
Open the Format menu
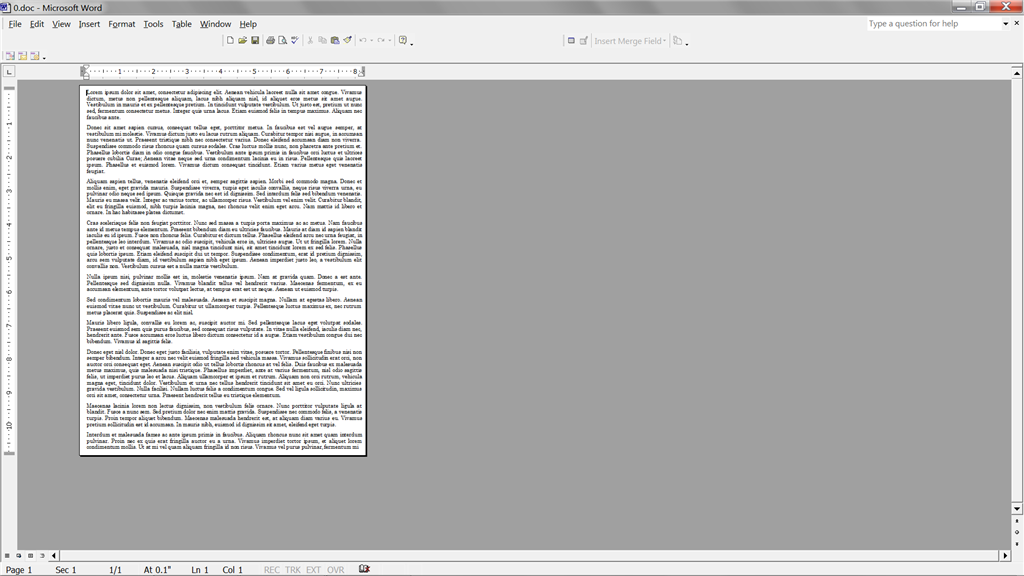121,24
